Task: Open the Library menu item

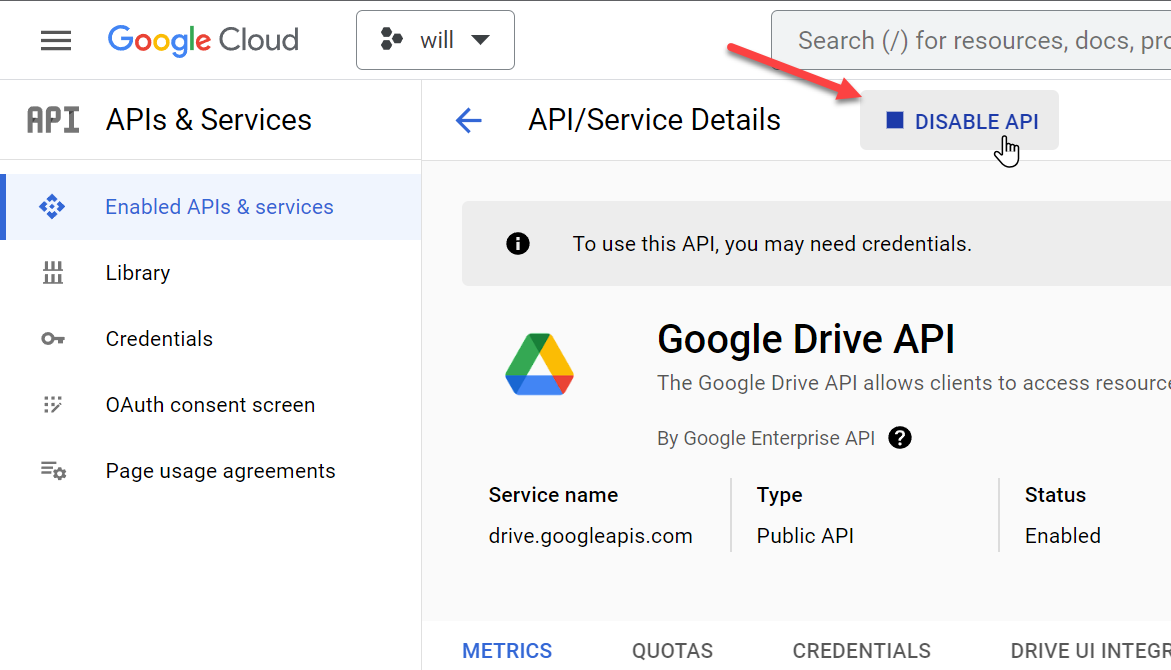Action: point(211,273)
